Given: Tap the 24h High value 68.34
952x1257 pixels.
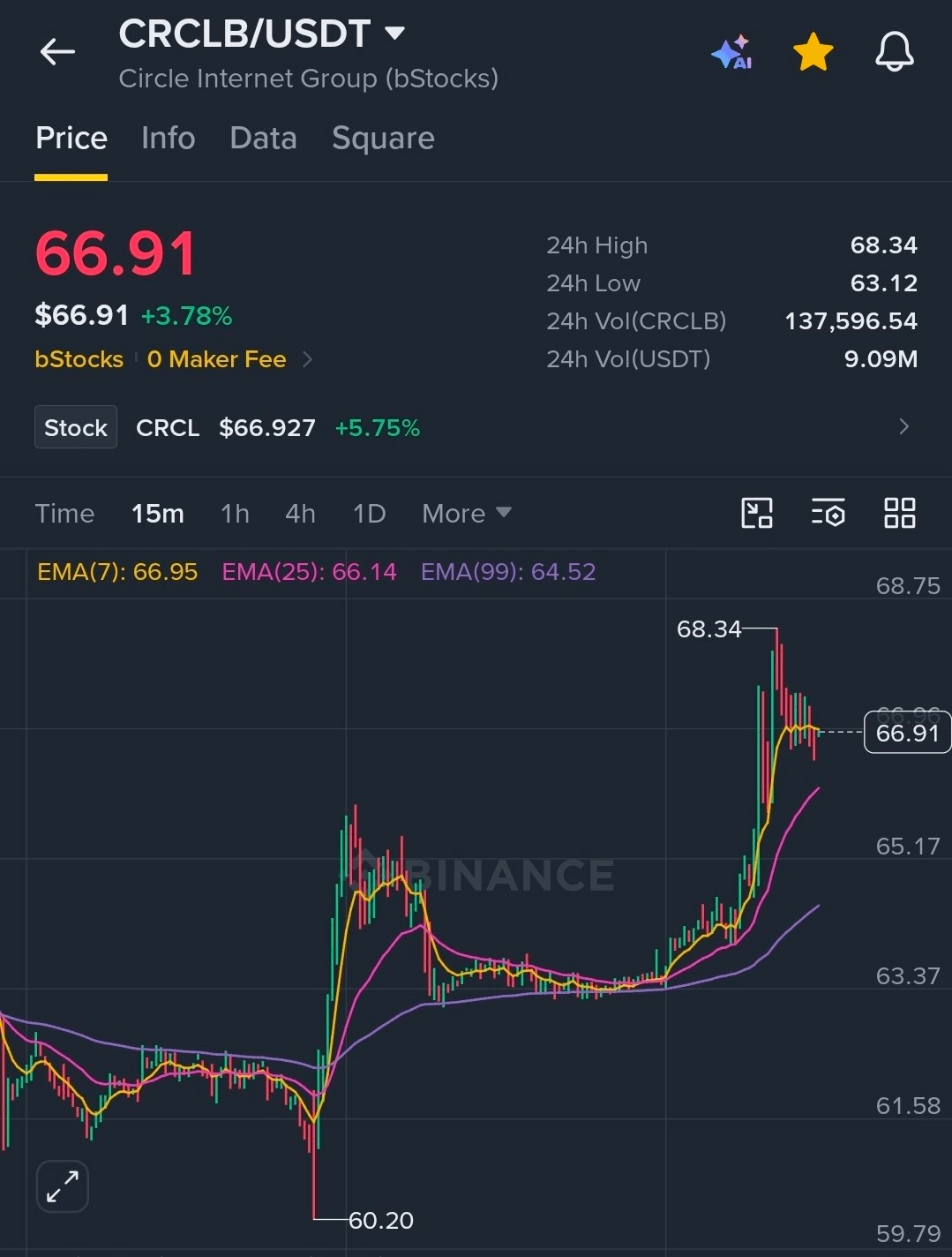Looking at the screenshot, I should [x=883, y=245].
